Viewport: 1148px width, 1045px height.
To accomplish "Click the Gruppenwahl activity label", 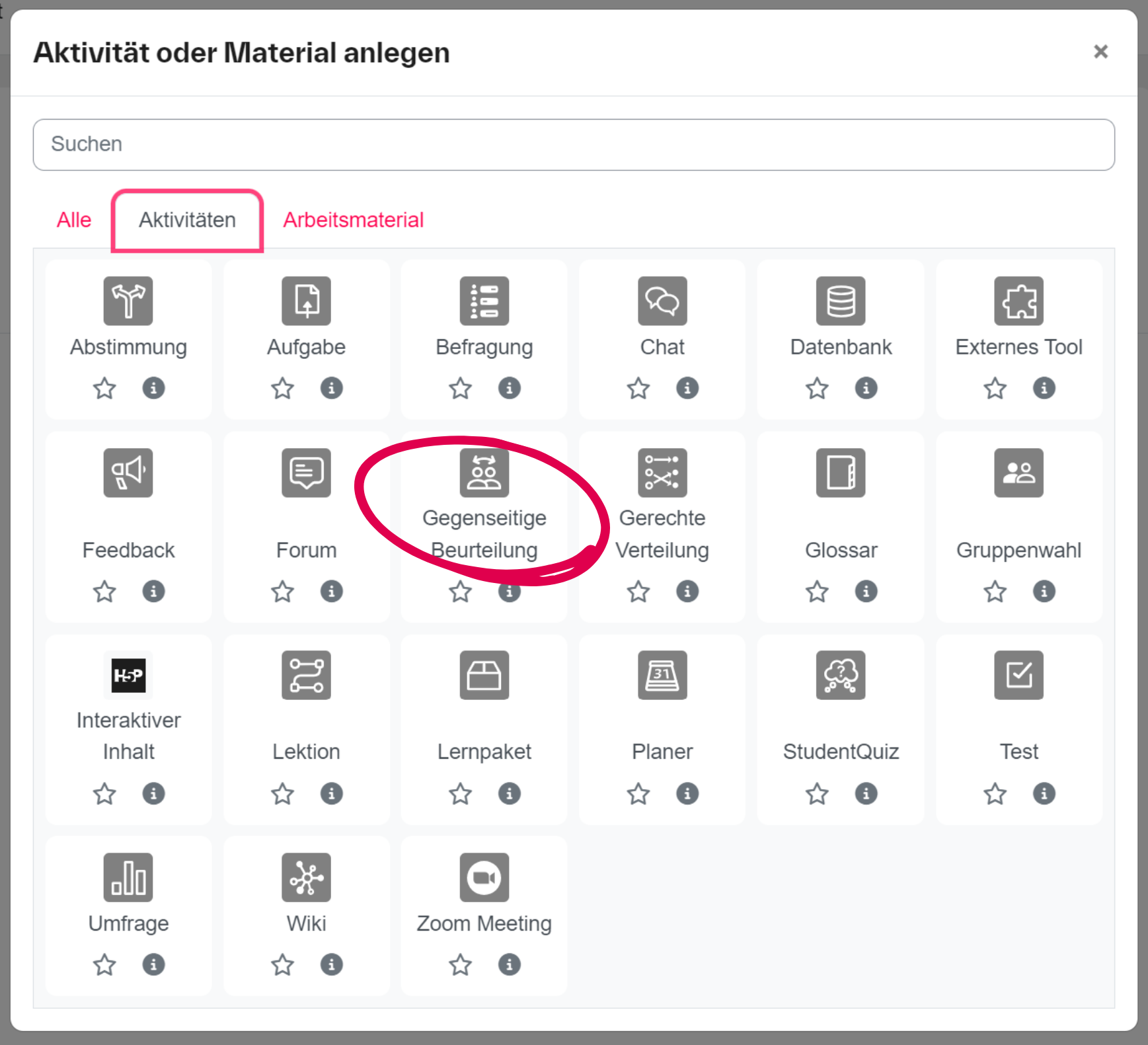I will click(1018, 550).
